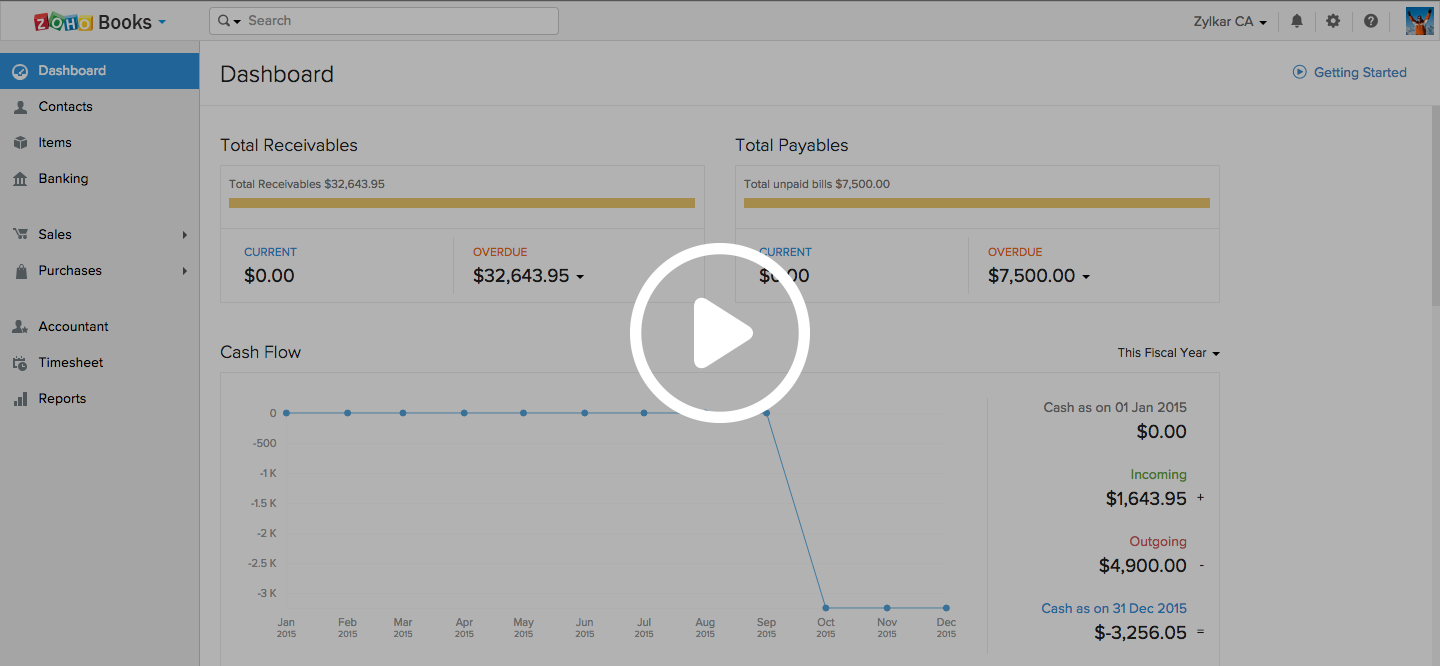Click the Items box icon
This screenshot has height=666, width=1440.
(x=20, y=143)
